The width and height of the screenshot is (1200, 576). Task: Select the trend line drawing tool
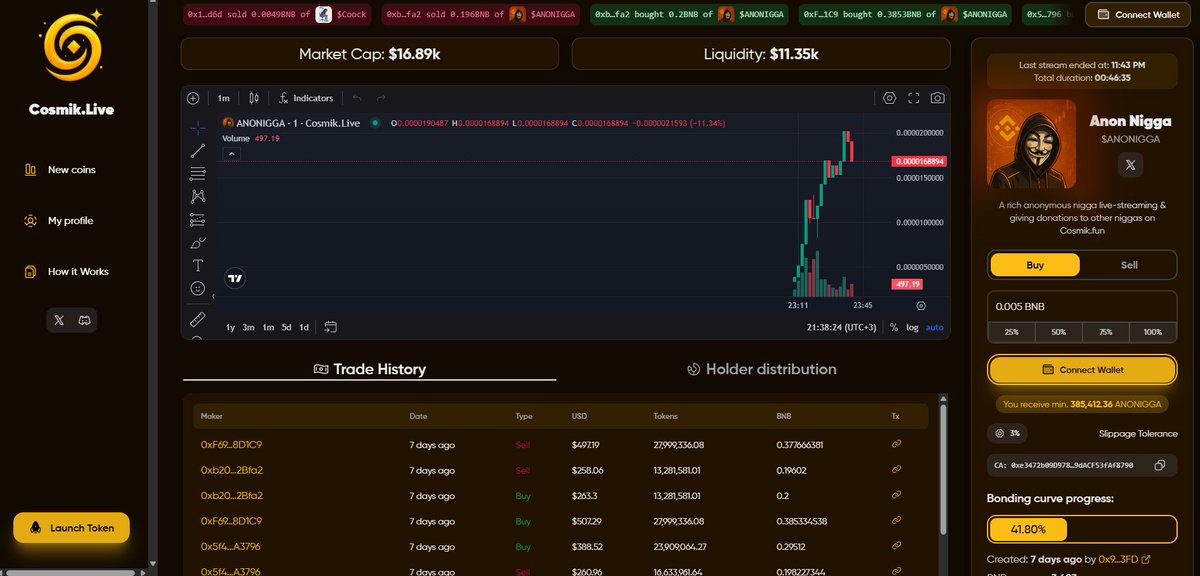pos(198,151)
